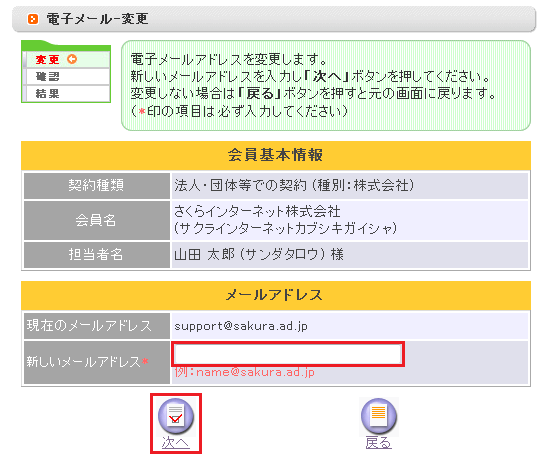Click the 会員名 label cell
This screenshot has width=550, height=457.
coord(97,220)
